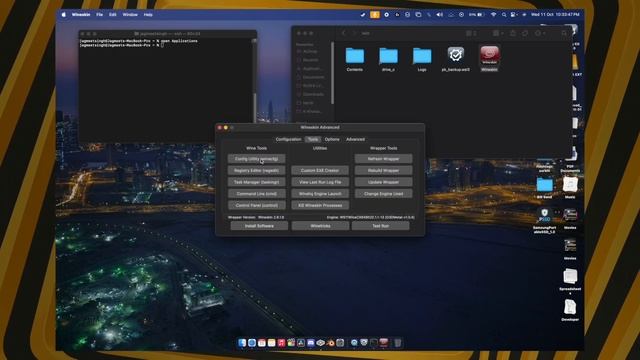Image resolution: width=640 pixels, height=360 pixels.
Task: Switch to the Advanced tab
Action: point(355,139)
